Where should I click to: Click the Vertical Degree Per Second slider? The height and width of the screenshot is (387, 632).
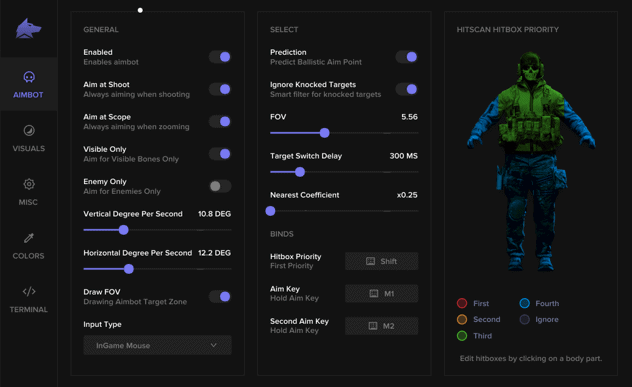(157, 230)
